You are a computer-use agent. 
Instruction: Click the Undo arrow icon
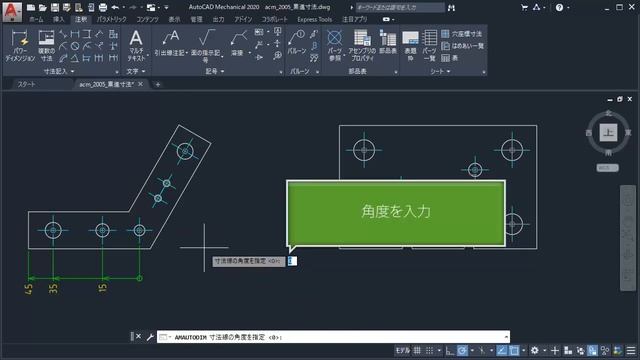(x=115, y=7)
